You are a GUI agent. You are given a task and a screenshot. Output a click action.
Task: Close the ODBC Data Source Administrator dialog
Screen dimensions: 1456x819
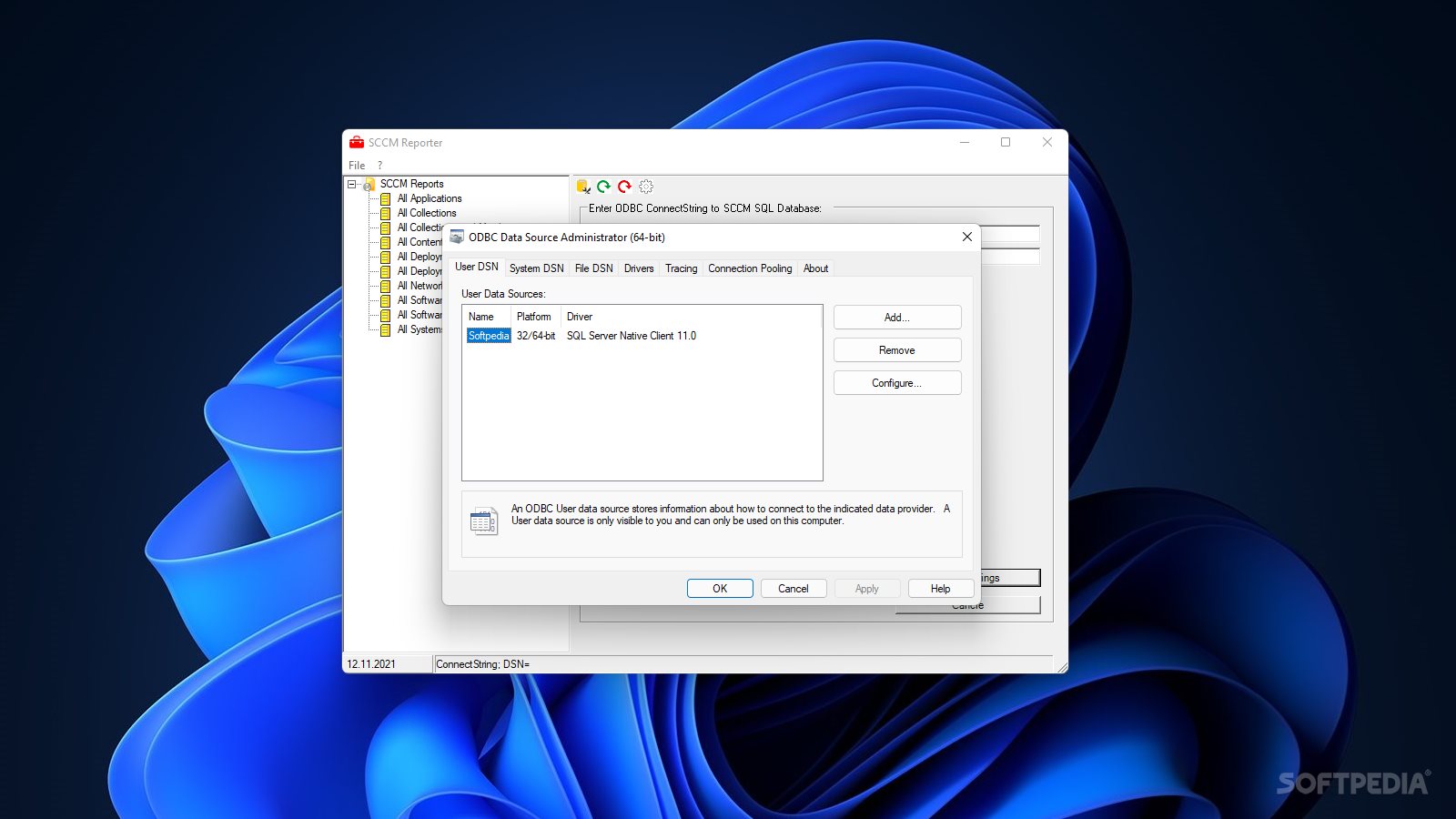pos(967,237)
